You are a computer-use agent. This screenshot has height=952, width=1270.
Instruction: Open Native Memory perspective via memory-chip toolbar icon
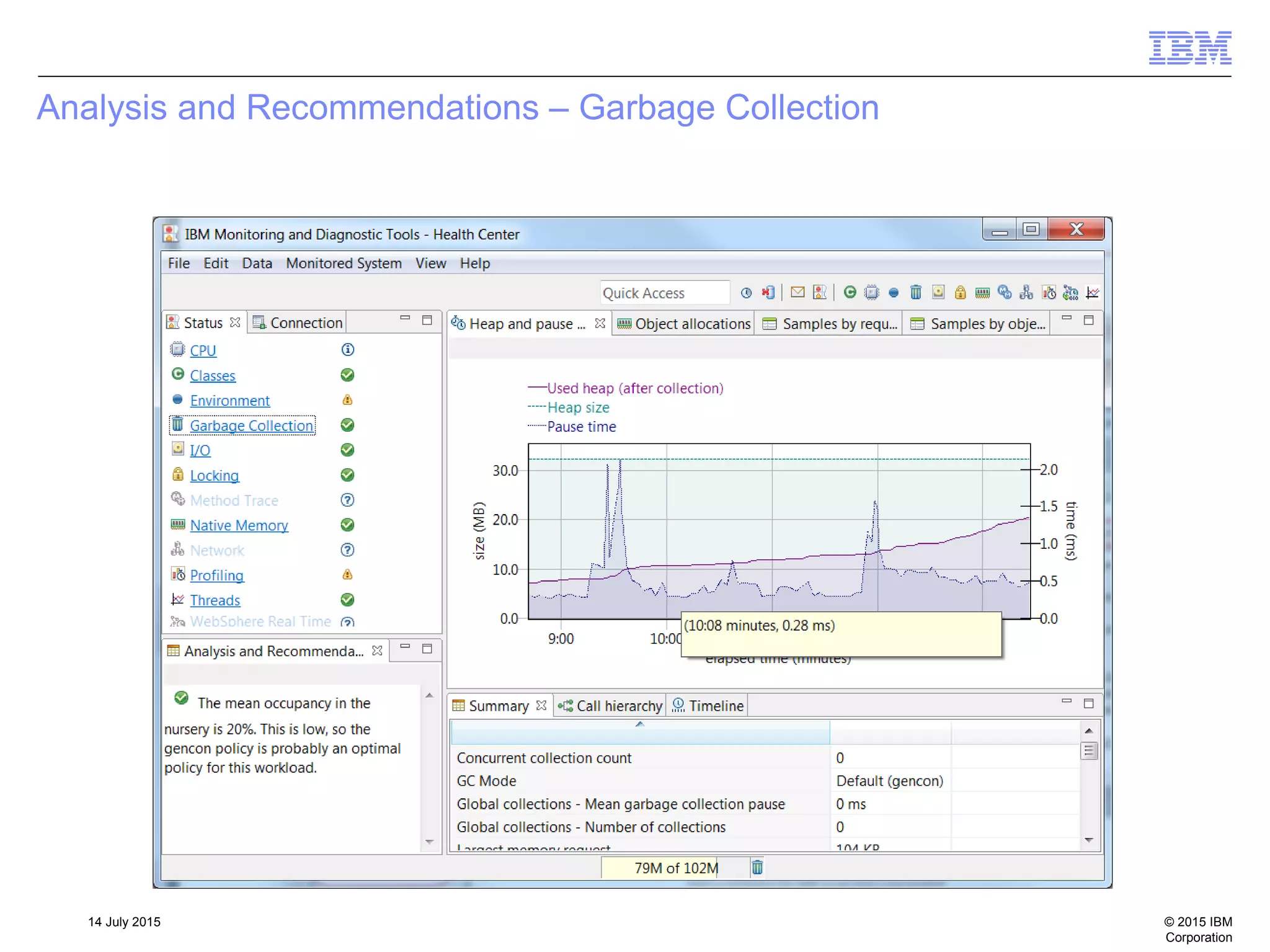click(982, 293)
